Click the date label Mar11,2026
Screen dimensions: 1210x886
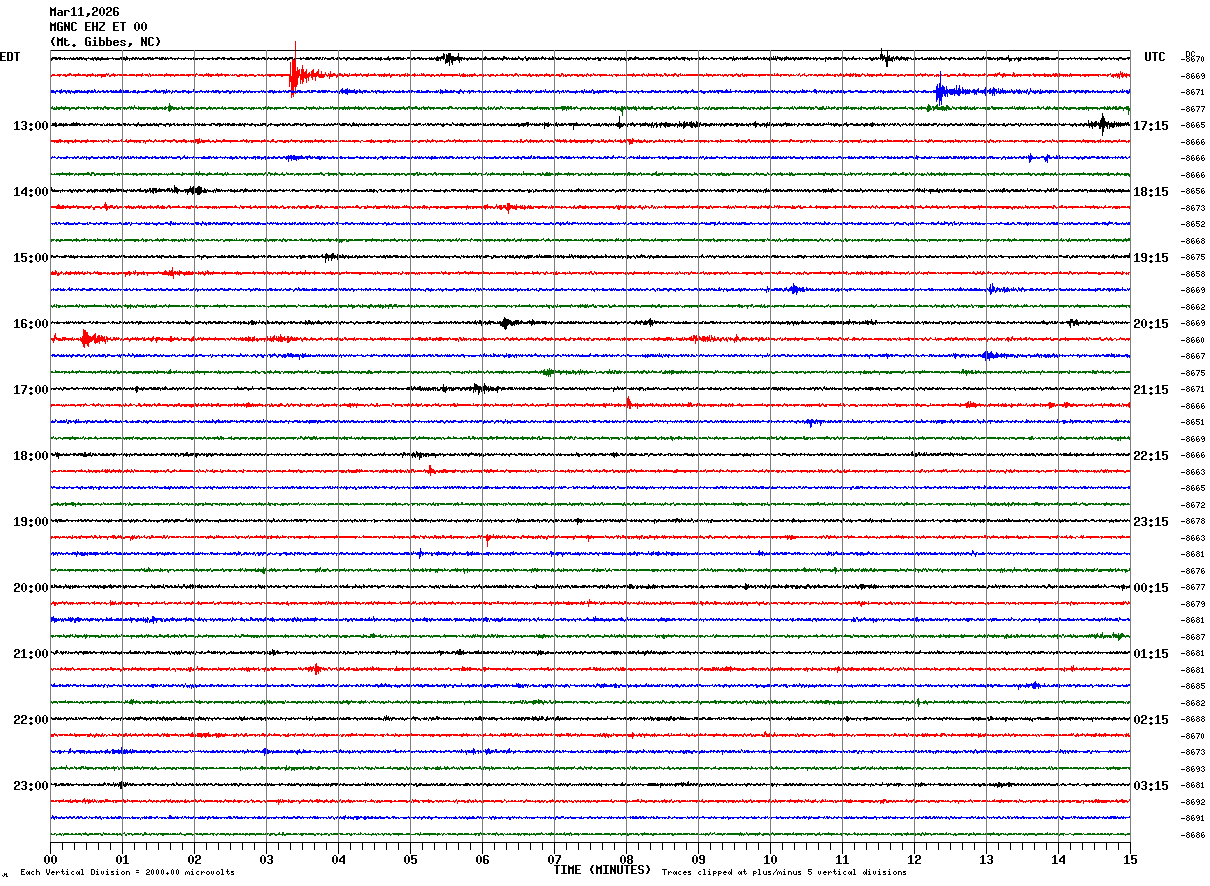tap(84, 12)
